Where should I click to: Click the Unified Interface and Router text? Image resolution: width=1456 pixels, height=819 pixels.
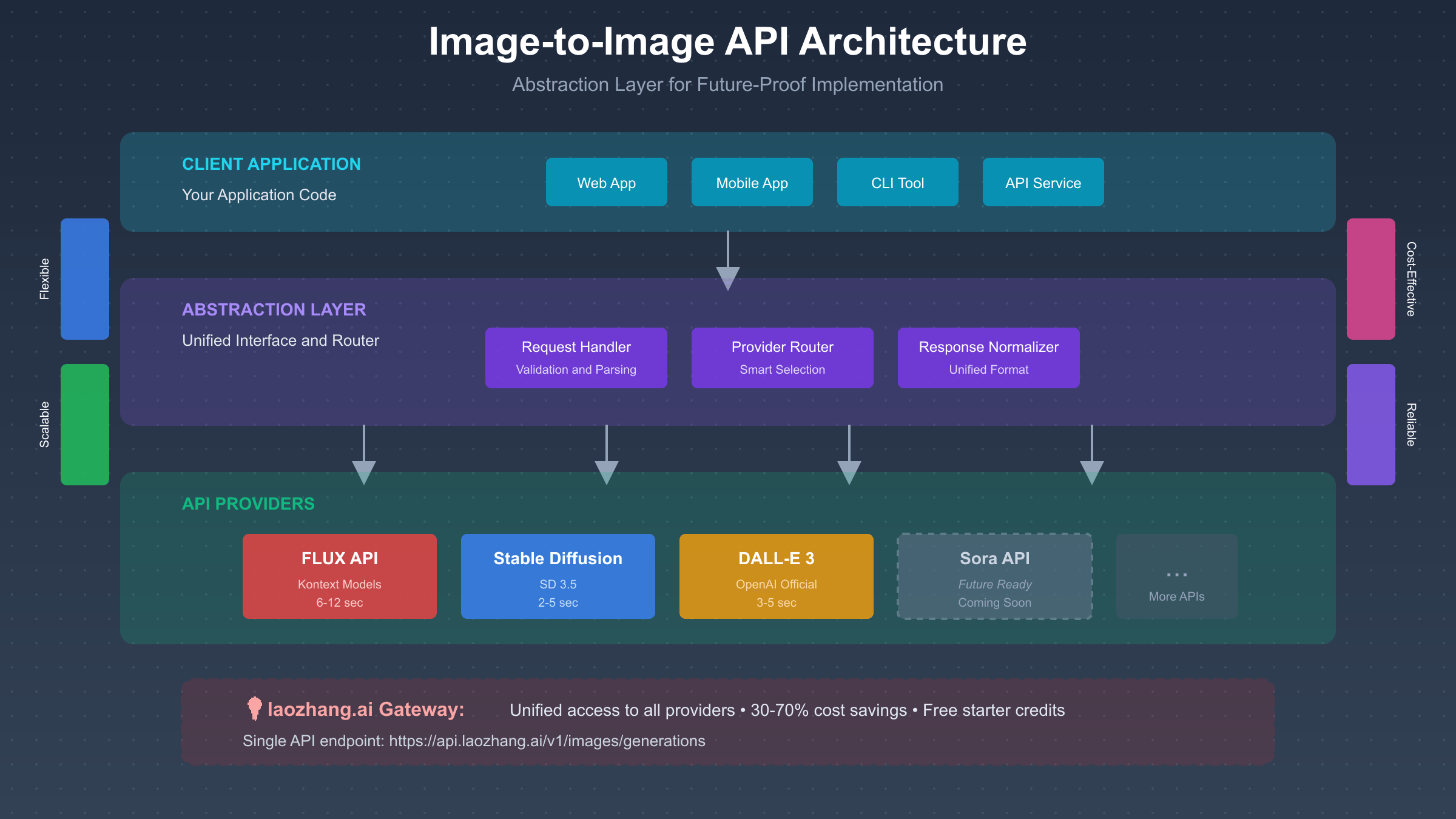[x=280, y=340]
